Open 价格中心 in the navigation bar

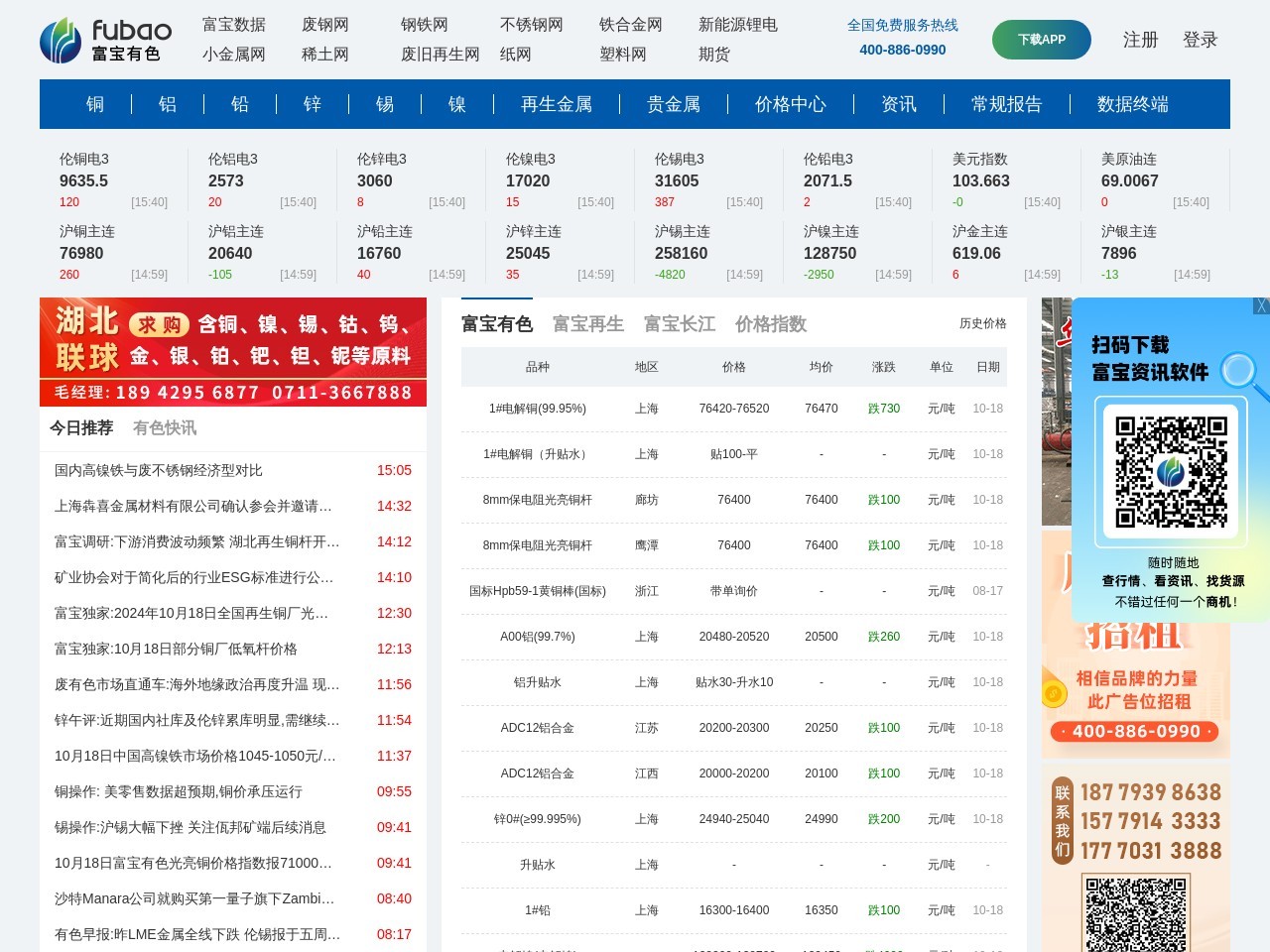coord(790,104)
